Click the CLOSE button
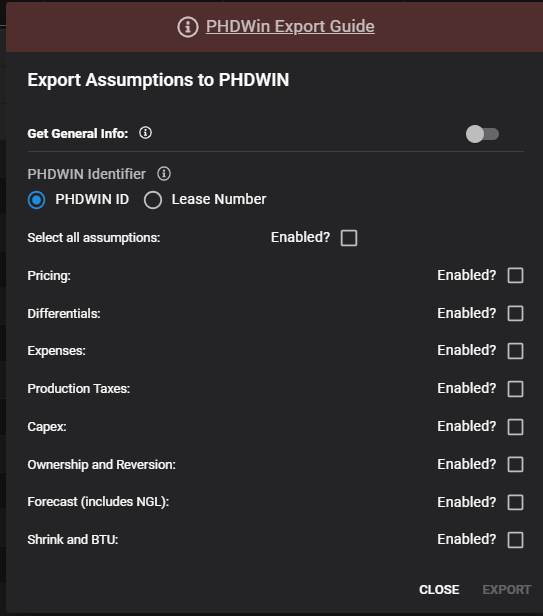The width and height of the screenshot is (543, 616). point(439,590)
